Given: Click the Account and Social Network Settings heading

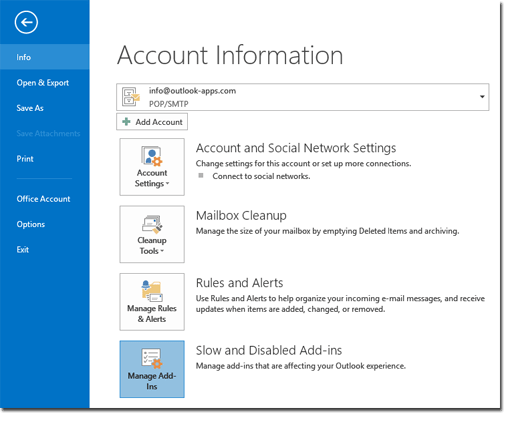Looking at the screenshot, I should pos(296,148).
